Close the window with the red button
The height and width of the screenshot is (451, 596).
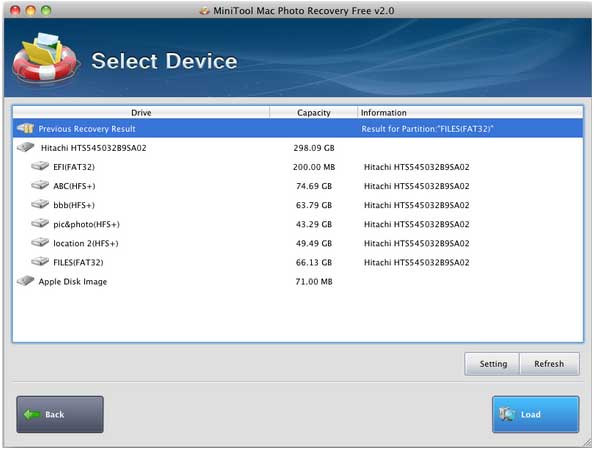15,10
